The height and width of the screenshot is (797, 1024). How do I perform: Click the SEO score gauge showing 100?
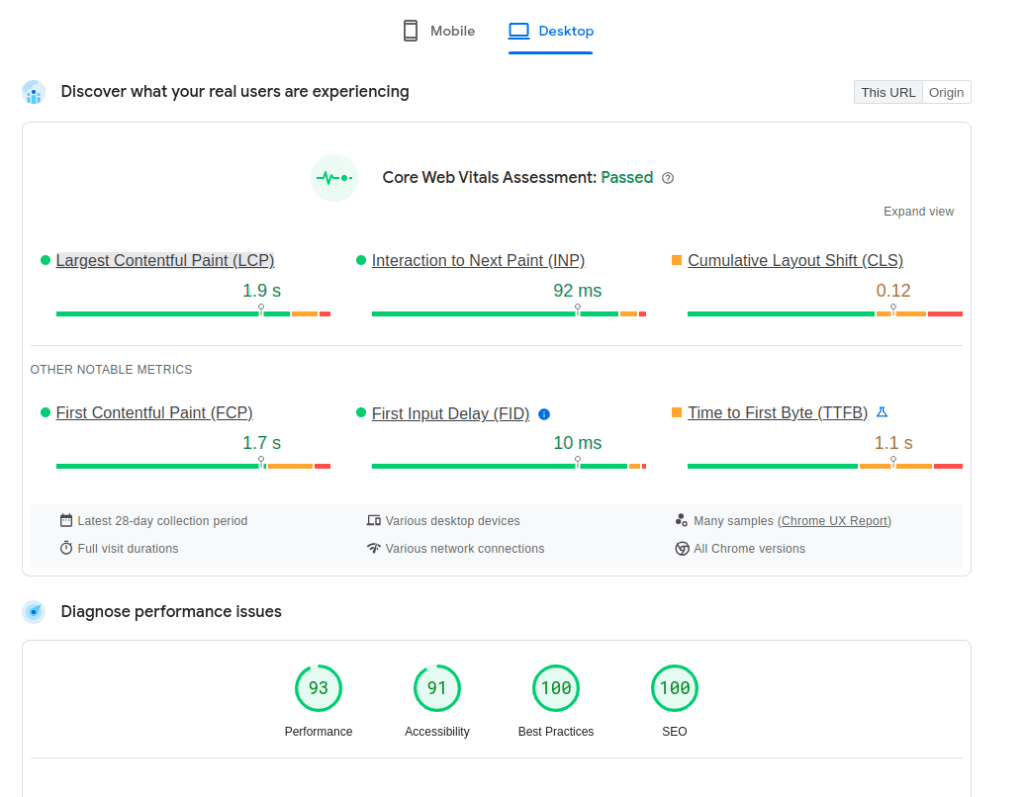point(674,688)
